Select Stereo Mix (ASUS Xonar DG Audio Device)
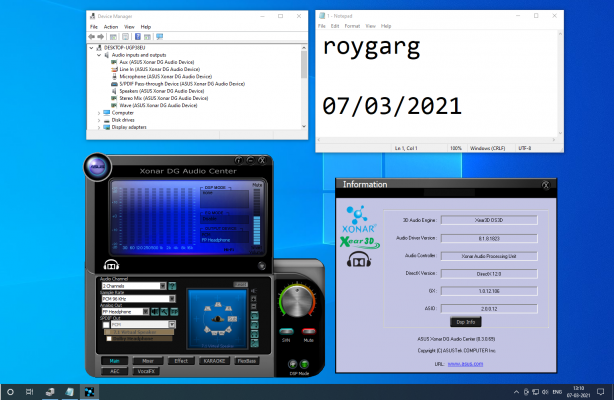This screenshot has width=614, height=400. (x=164, y=98)
